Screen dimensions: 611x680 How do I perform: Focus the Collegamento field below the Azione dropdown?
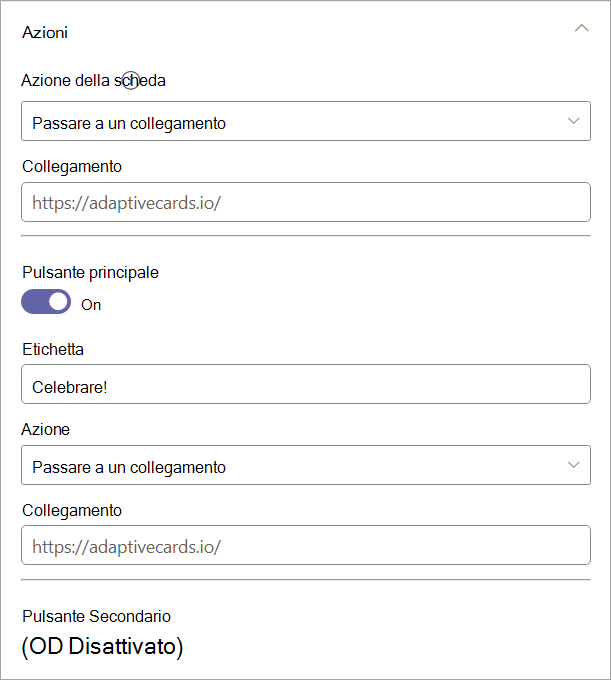pos(305,546)
